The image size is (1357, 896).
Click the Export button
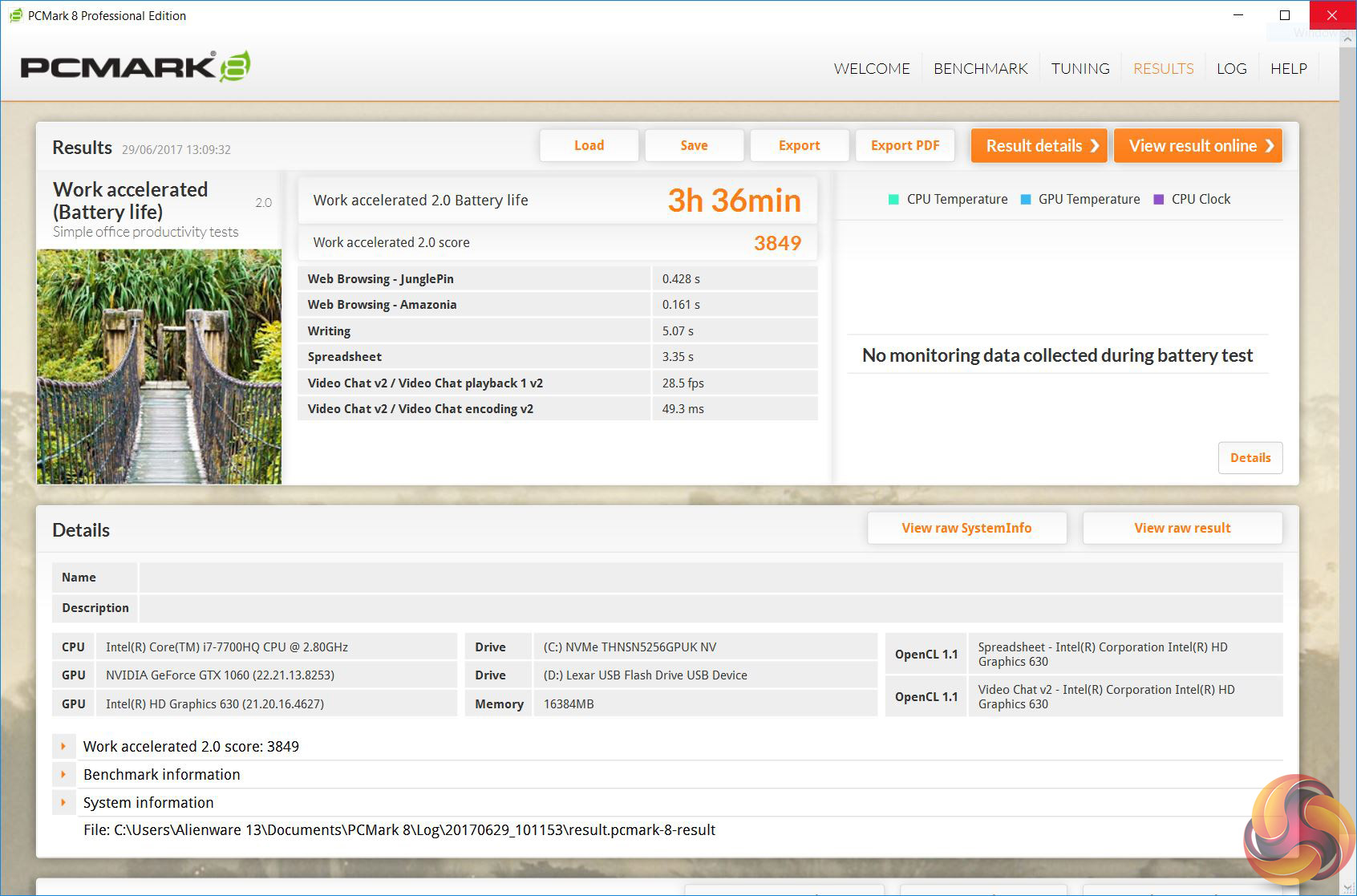[x=799, y=145]
